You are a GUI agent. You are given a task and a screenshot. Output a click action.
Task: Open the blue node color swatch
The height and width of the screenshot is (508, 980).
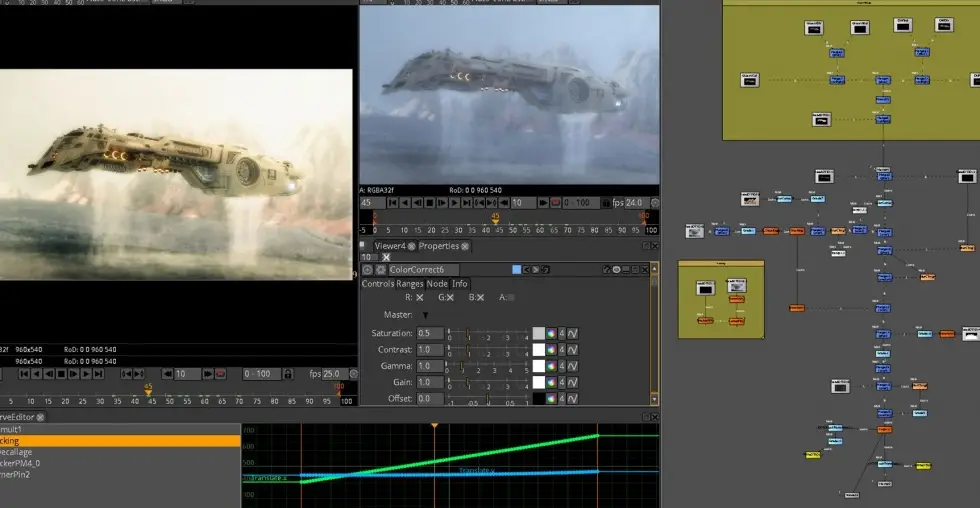[x=516, y=270]
